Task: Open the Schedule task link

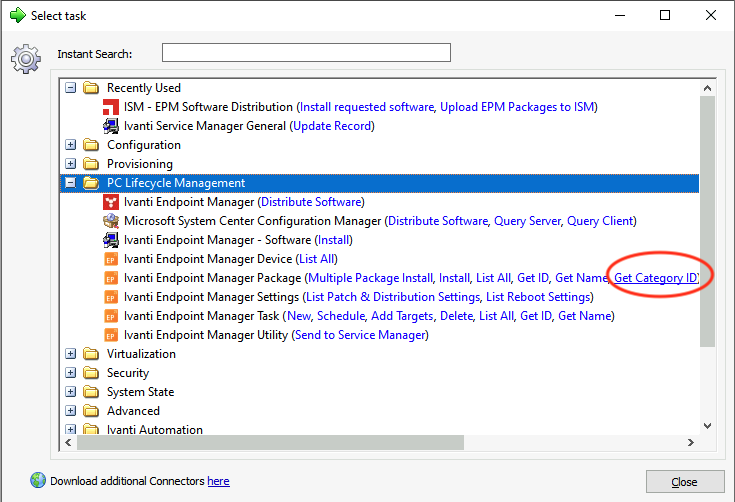Action: [x=341, y=316]
